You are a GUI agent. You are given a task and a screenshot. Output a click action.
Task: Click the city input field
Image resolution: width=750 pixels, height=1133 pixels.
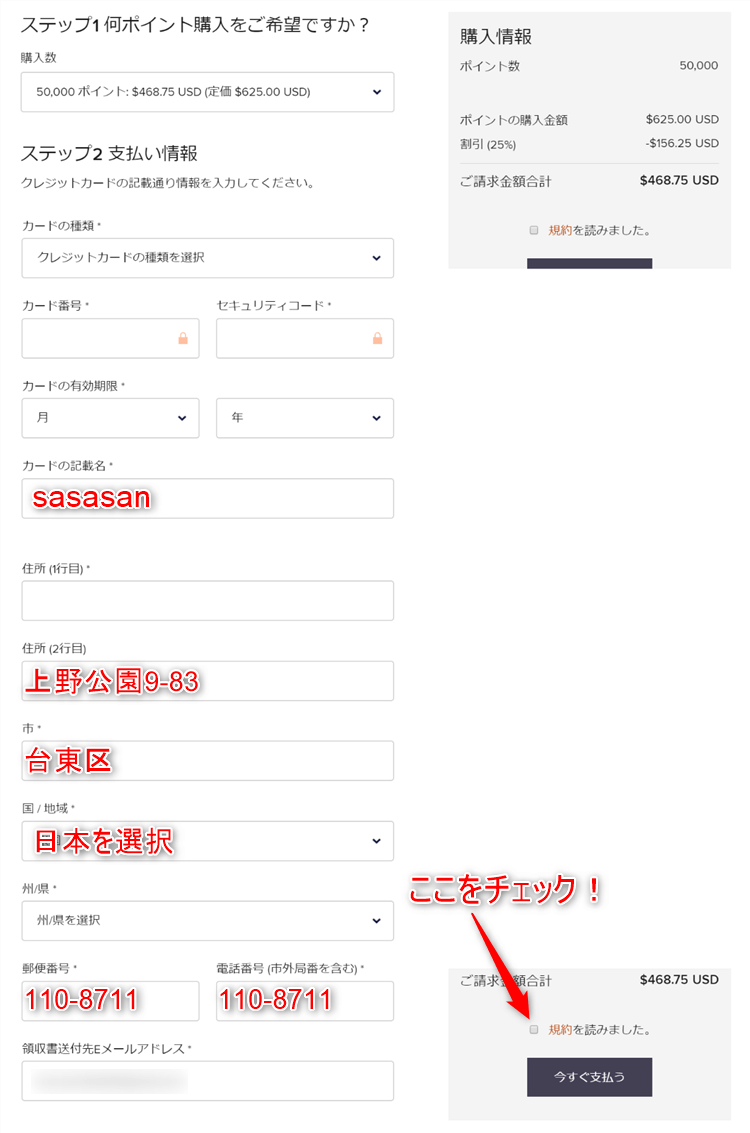click(x=207, y=761)
